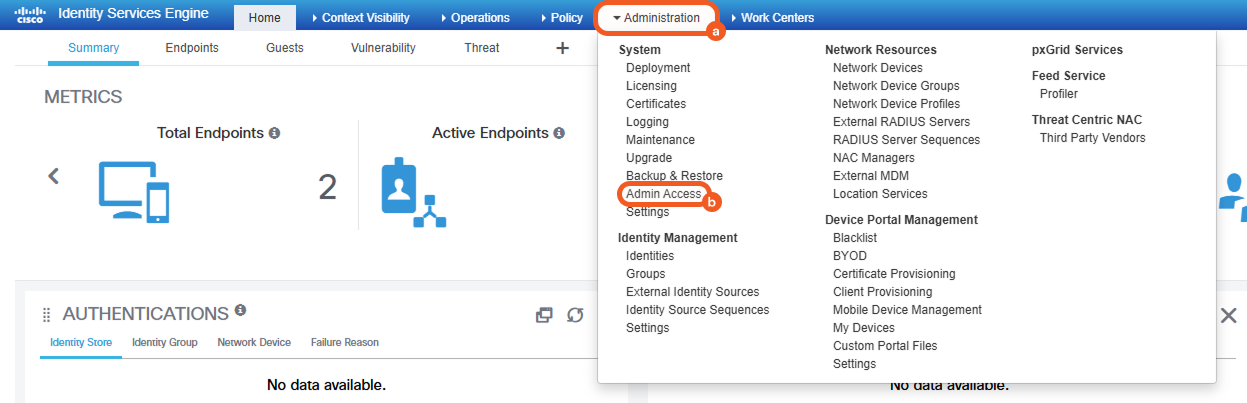Switch to the Endpoints dashboard tab
This screenshot has width=1247, height=403.
click(x=192, y=48)
